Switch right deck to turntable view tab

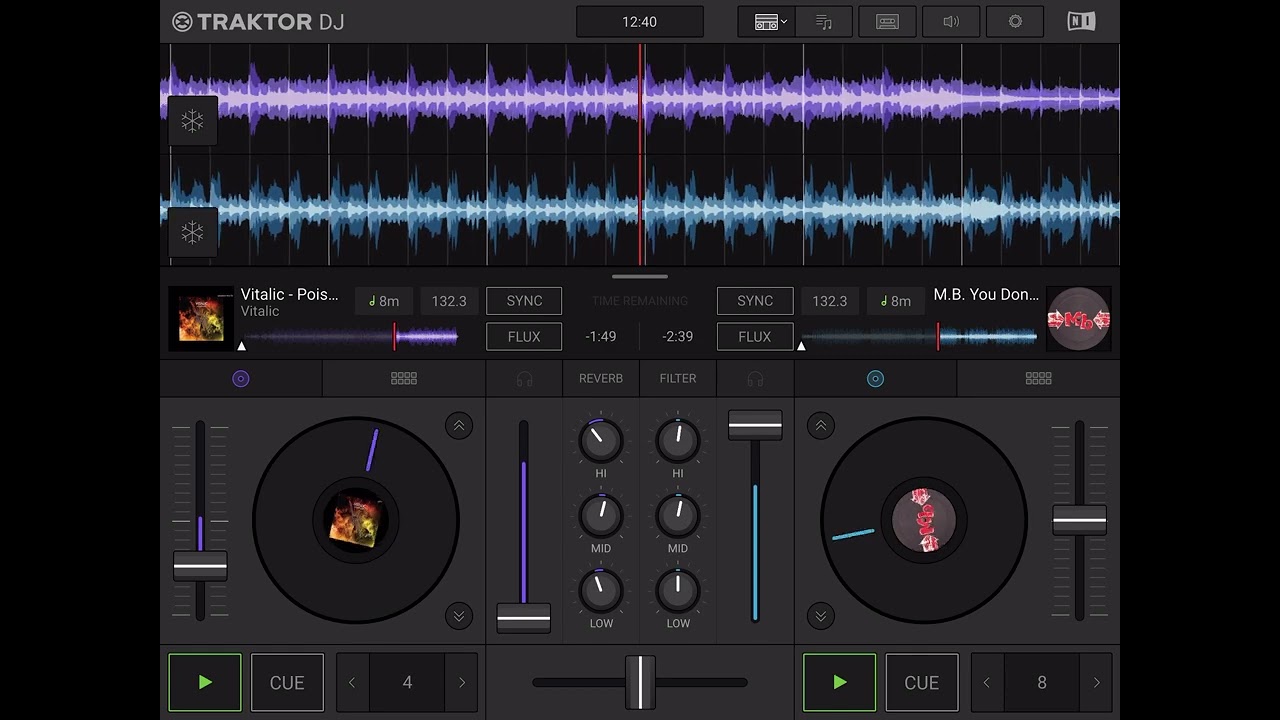[875, 379]
